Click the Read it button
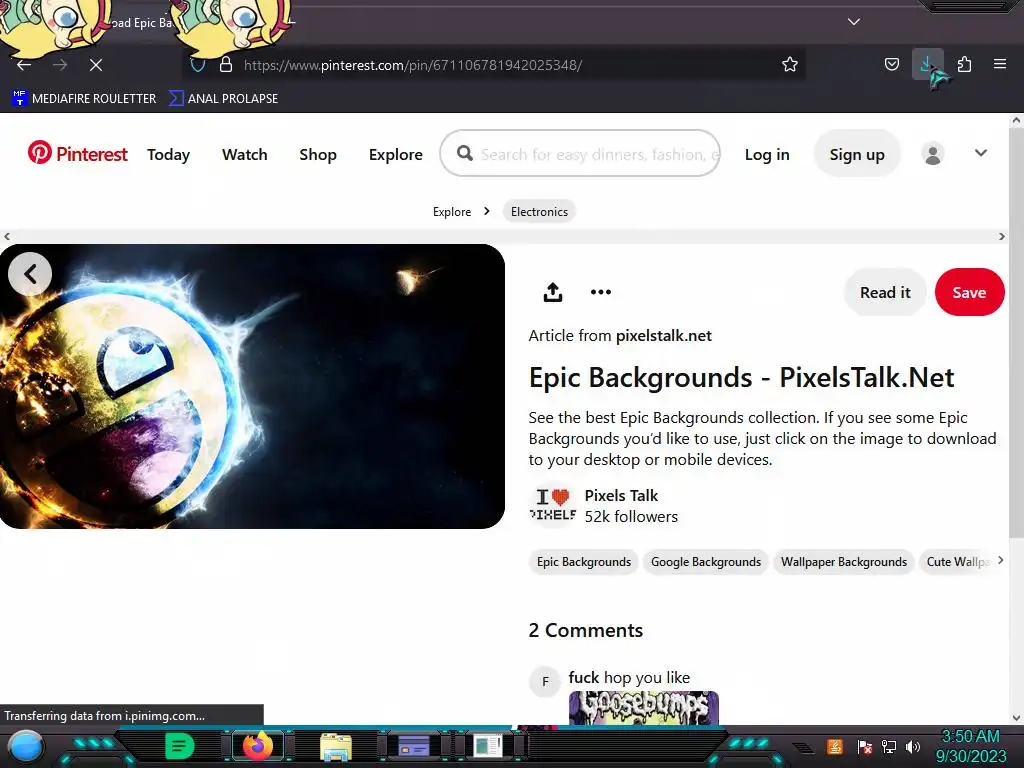Viewport: 1024px width, 768px height. click(885, 292)
